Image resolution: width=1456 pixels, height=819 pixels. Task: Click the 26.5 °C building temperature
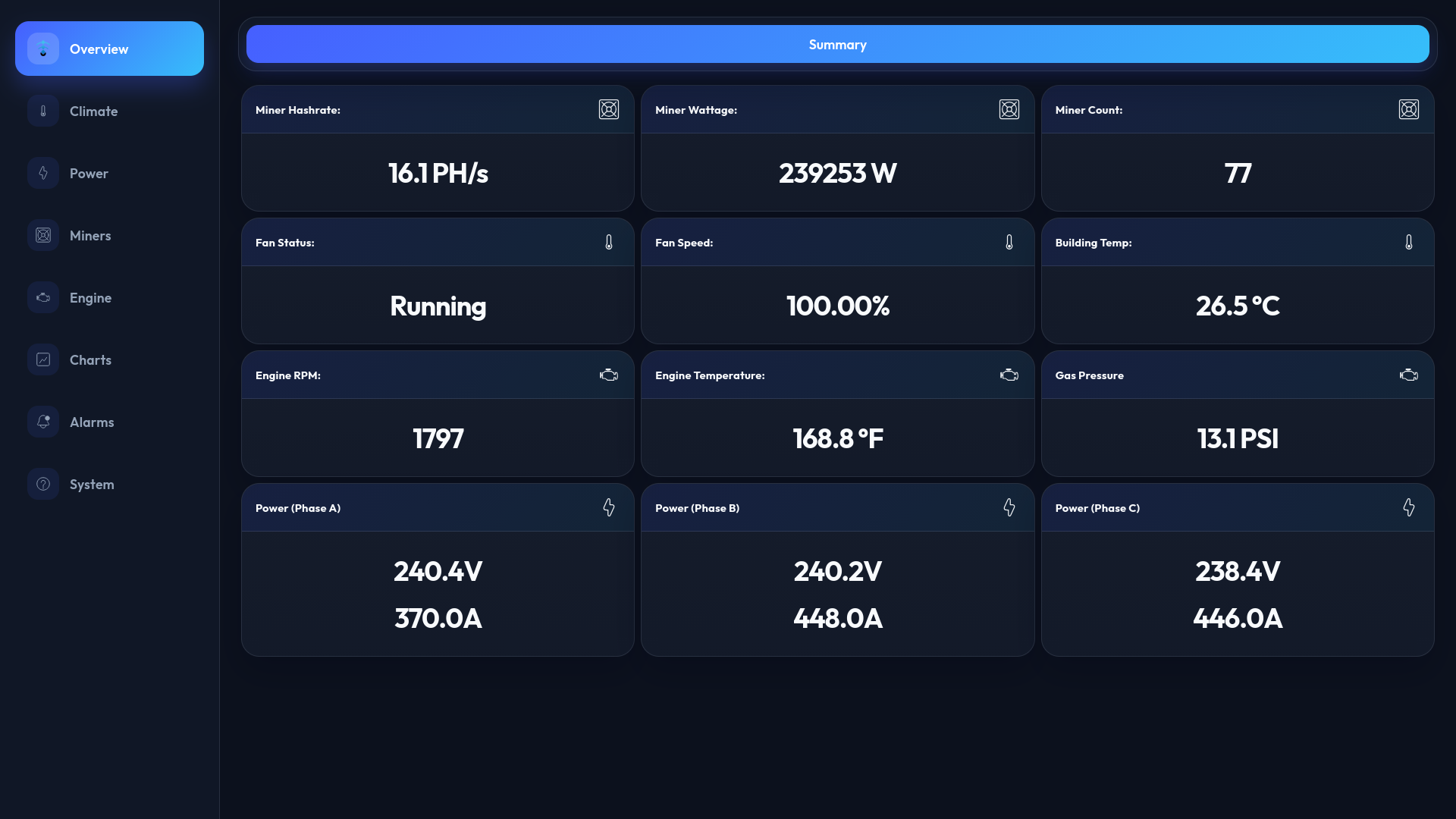point(1238,306)
